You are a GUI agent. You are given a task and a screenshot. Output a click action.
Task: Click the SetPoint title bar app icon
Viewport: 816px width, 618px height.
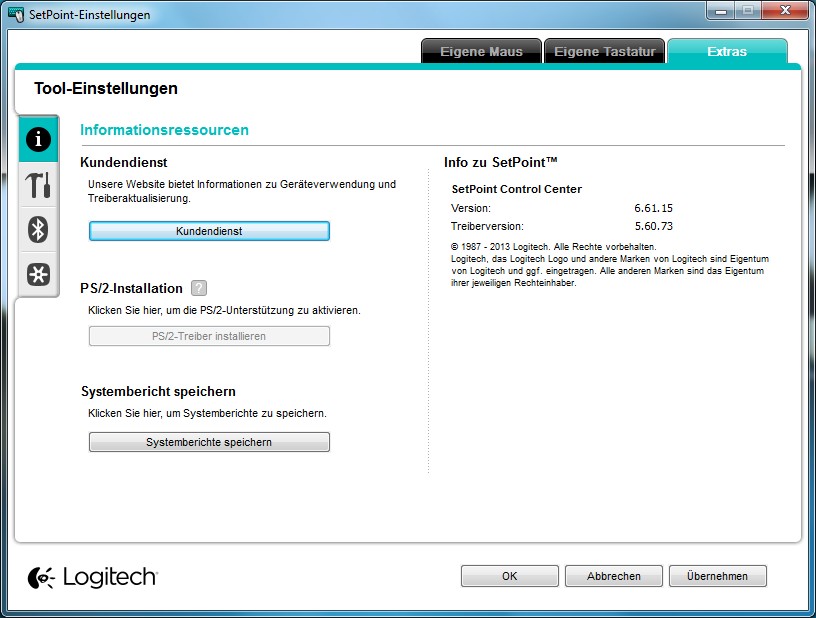[16, 14]
